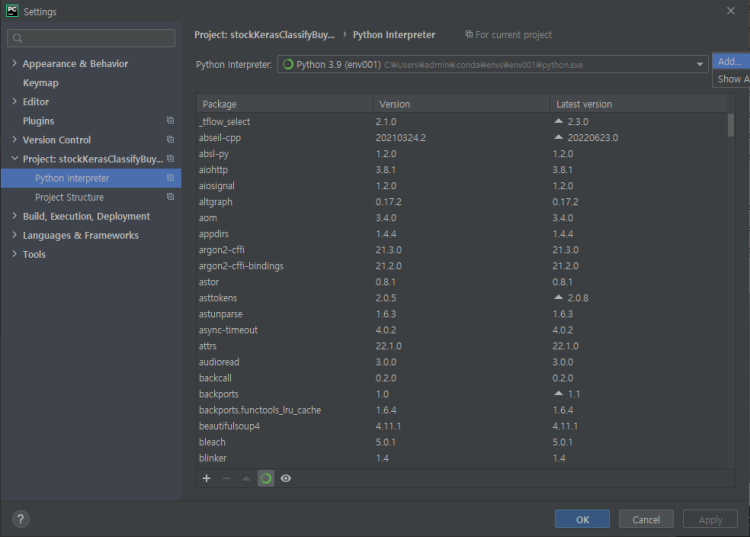
Task: Open the Python Interpreter dropdown arrow
Action: pos(699,65)
